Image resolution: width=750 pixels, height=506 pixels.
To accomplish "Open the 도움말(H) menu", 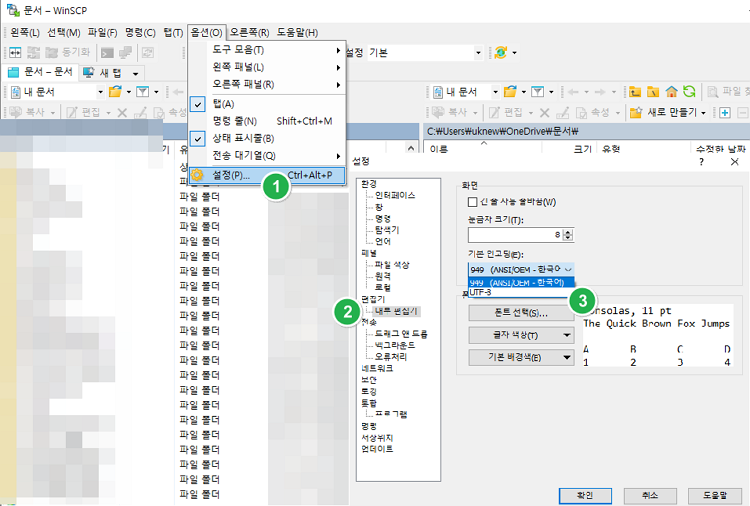I will coord(297,33).
